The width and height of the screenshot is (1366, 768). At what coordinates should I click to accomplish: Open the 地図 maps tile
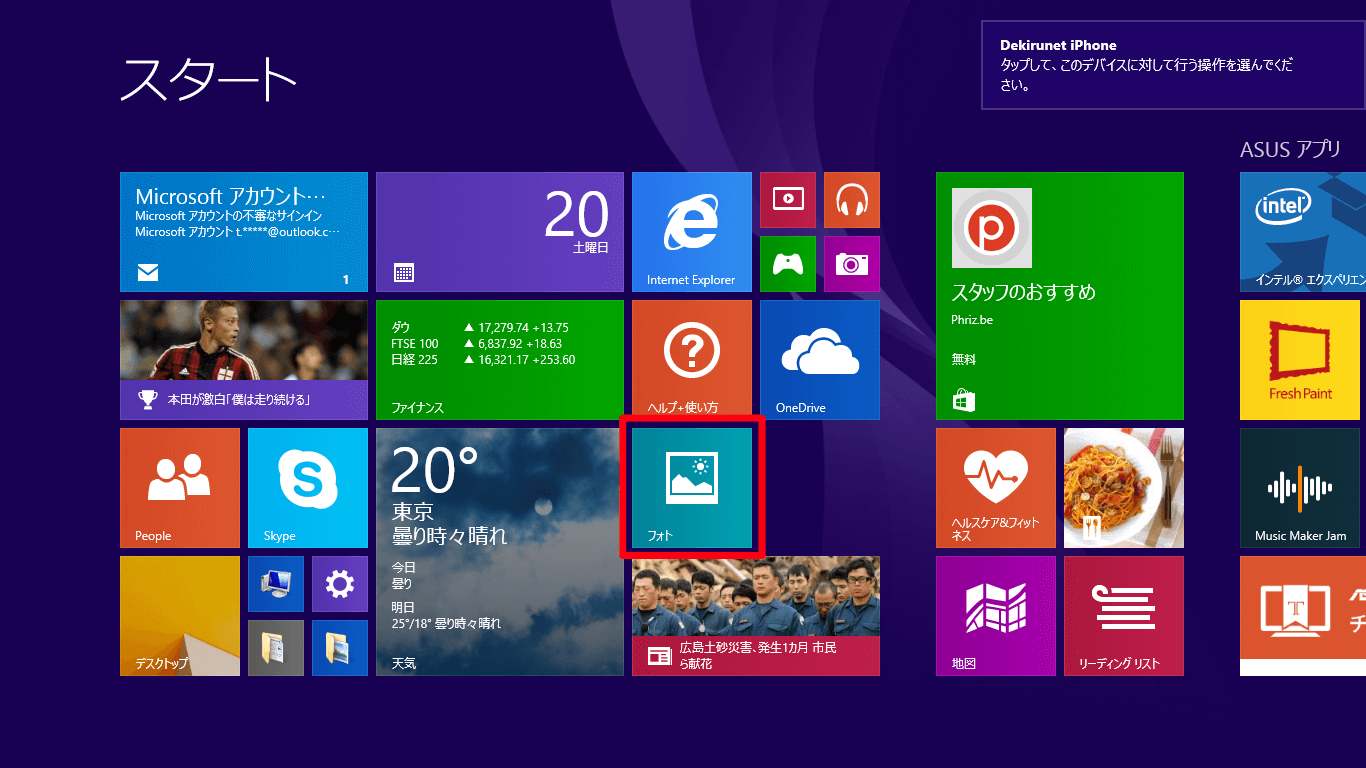coord(996,616)
